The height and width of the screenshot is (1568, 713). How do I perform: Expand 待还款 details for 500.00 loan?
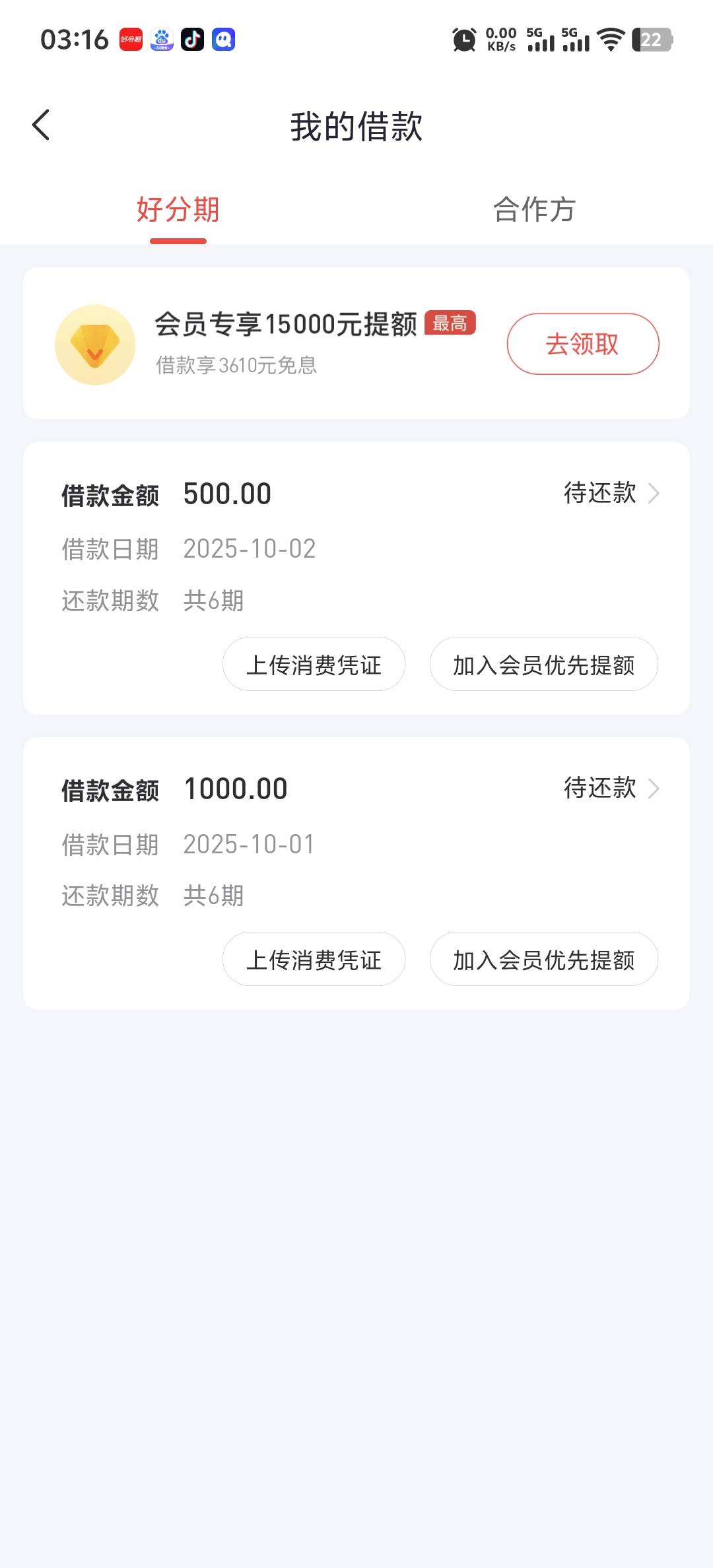[611, 493]
